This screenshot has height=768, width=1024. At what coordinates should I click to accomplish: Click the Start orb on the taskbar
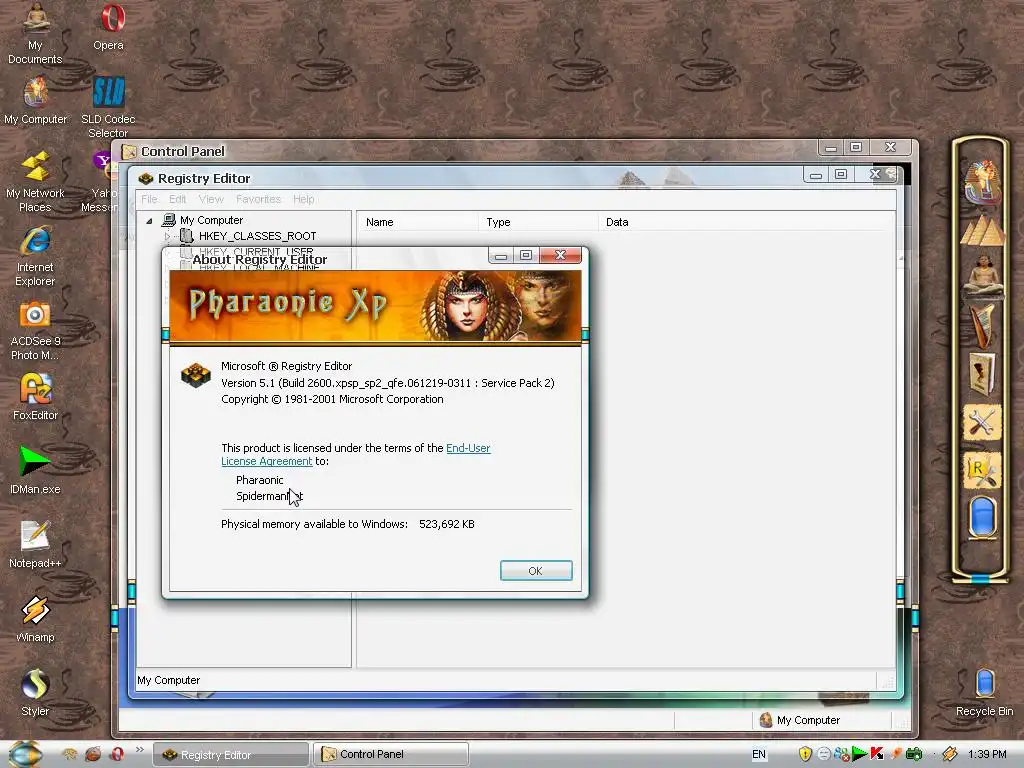click(26, 754)
